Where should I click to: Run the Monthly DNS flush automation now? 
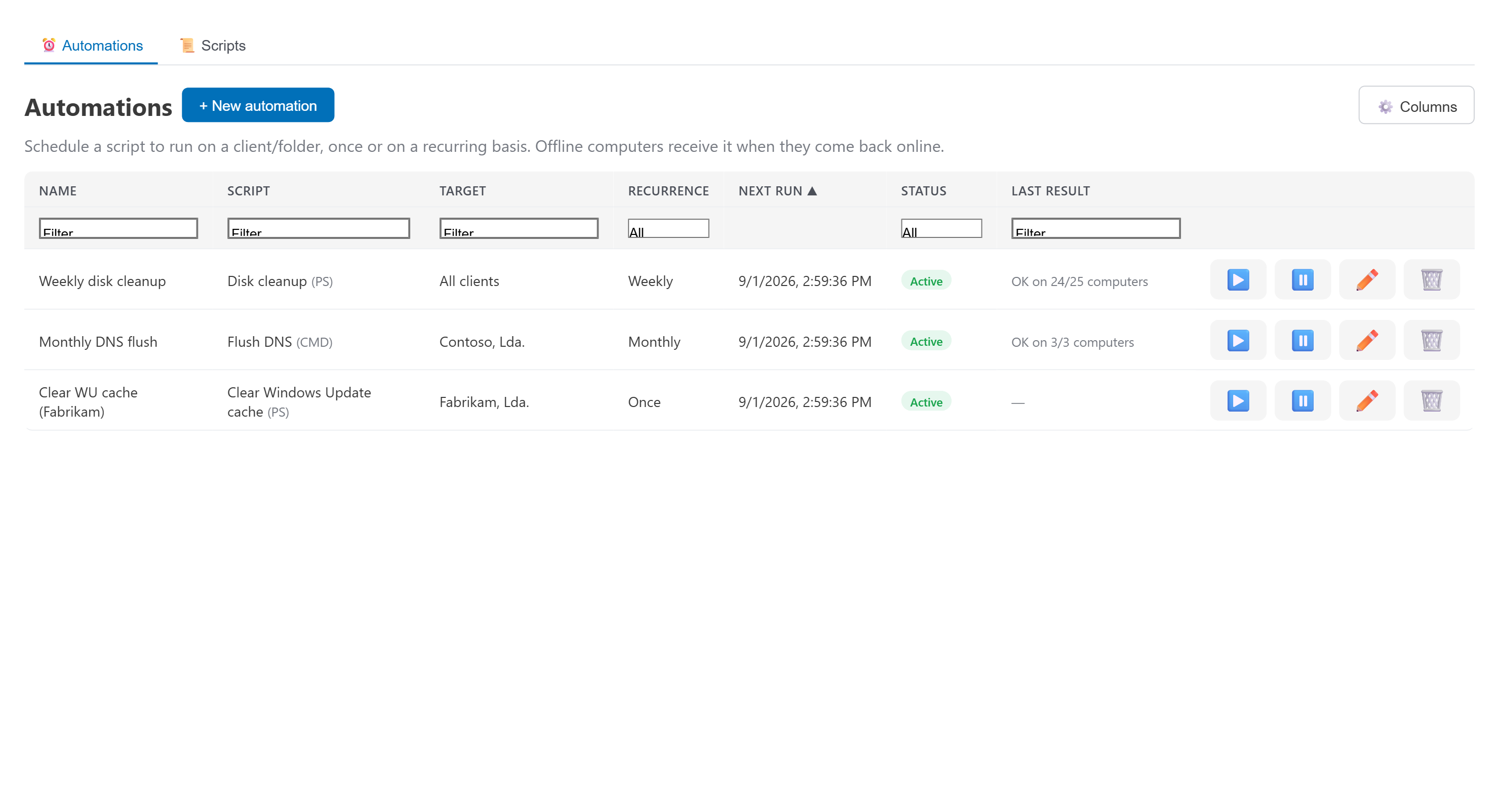(1238, 340)
